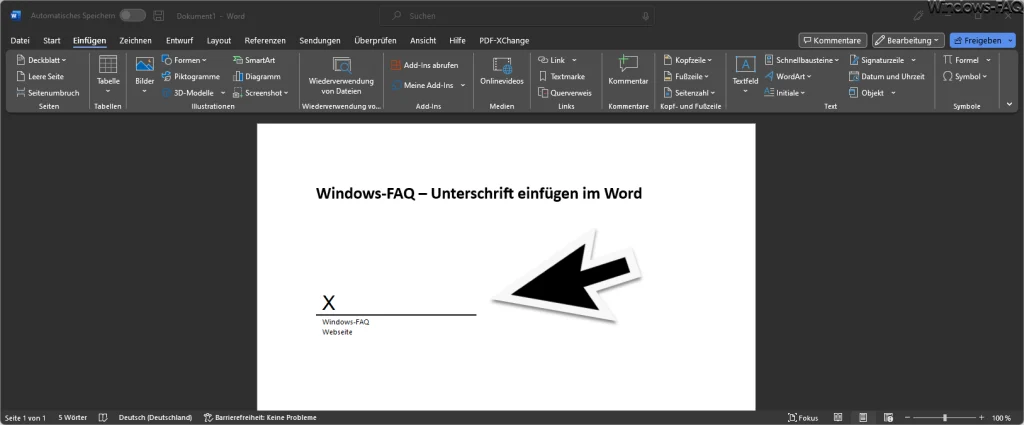Insert a SmartArt graphic
Image resolution: width=1024 pixels, height=425 pixels.
click(254, 60)
